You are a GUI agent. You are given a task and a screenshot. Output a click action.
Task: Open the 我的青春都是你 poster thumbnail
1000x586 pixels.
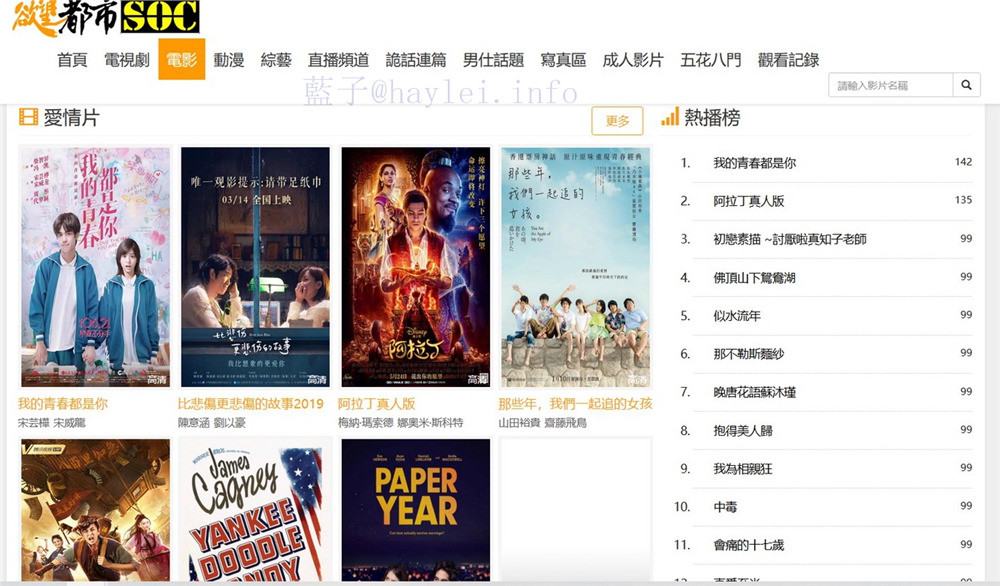pyautogui.click(x=95, y=267)
